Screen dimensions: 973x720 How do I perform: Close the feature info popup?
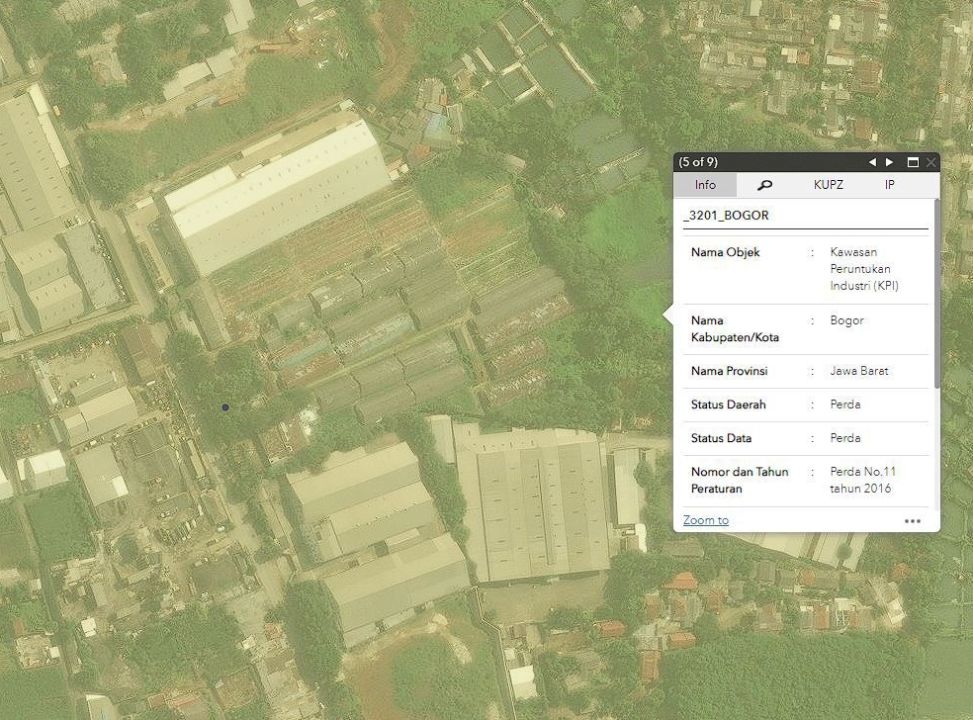click(x=931, y=162)
